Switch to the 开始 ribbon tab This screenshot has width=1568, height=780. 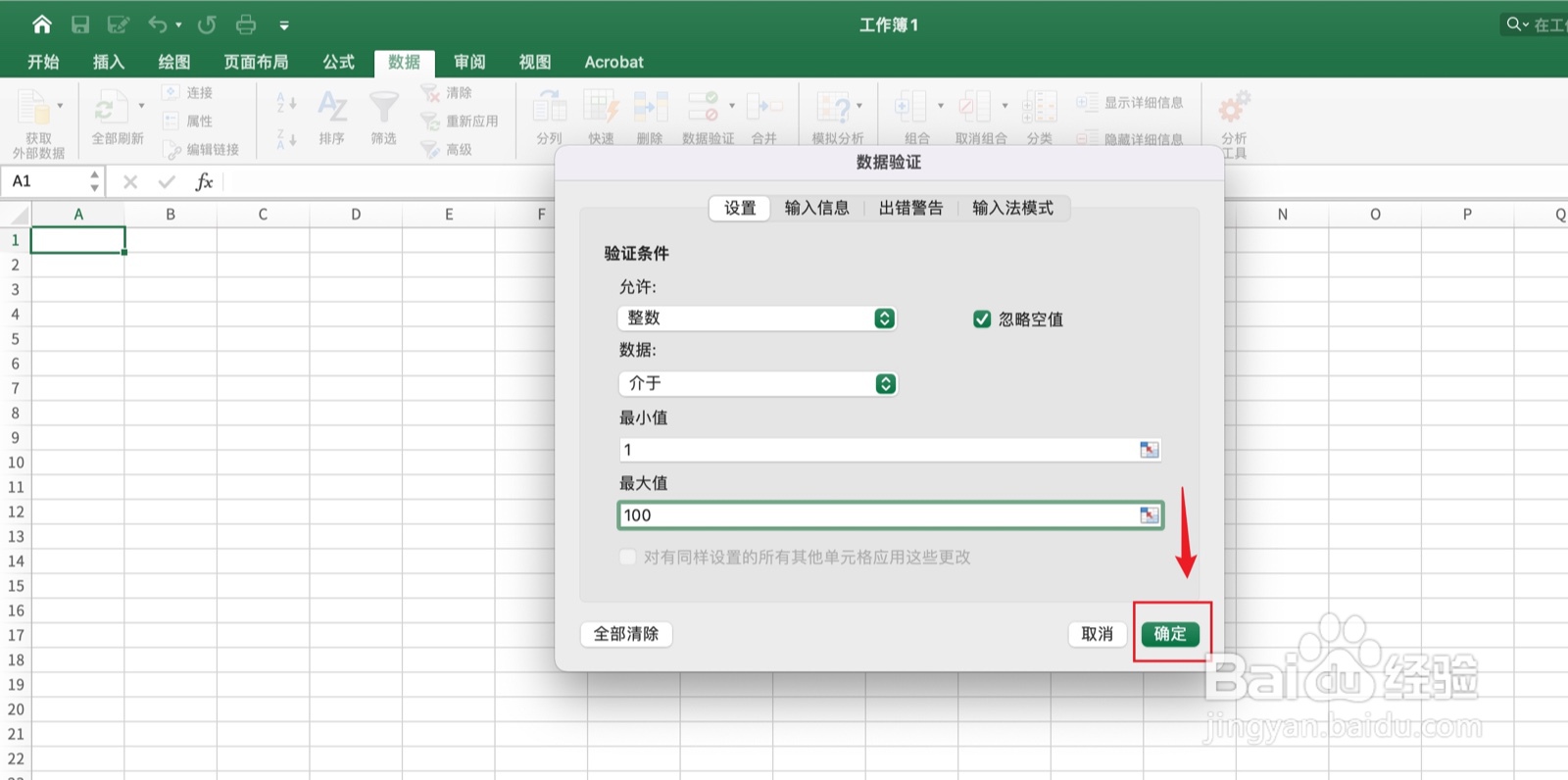(x=43, y=62)
